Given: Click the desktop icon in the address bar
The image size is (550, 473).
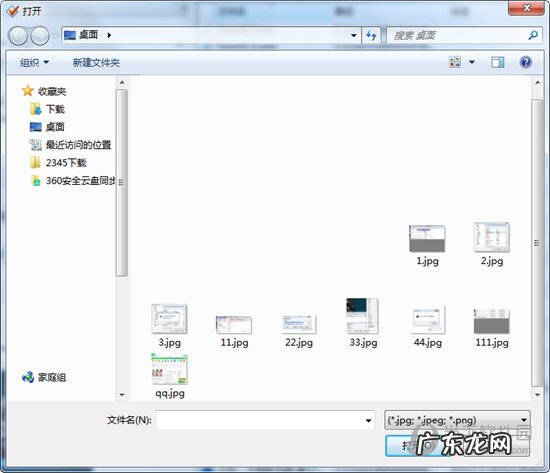Looking at the screenshot, I should (70, 35).
